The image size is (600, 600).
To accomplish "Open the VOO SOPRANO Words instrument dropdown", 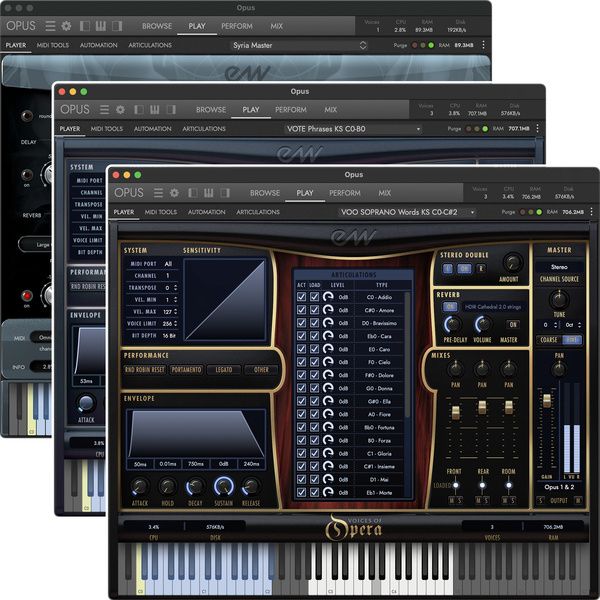I will pos(407,212).
